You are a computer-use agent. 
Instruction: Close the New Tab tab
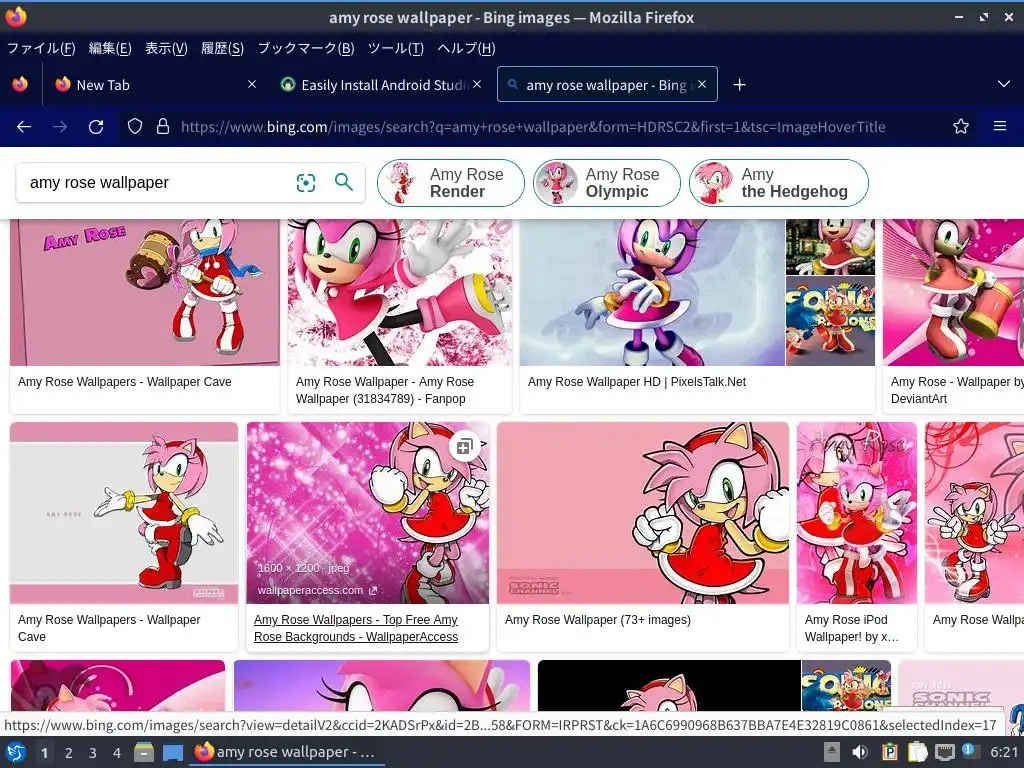tap(252, 84)
